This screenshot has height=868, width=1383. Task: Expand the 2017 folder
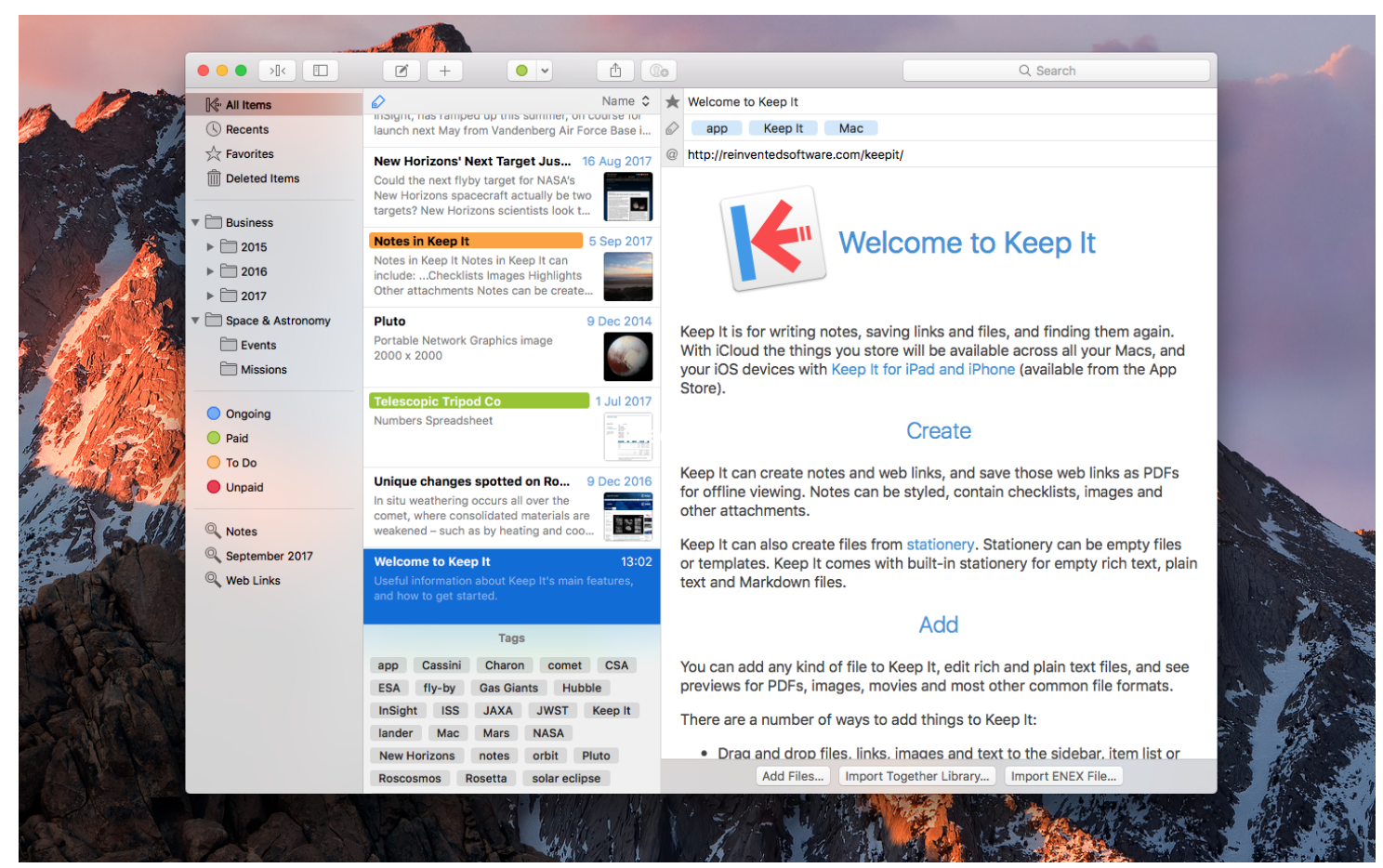pos(210,296)
